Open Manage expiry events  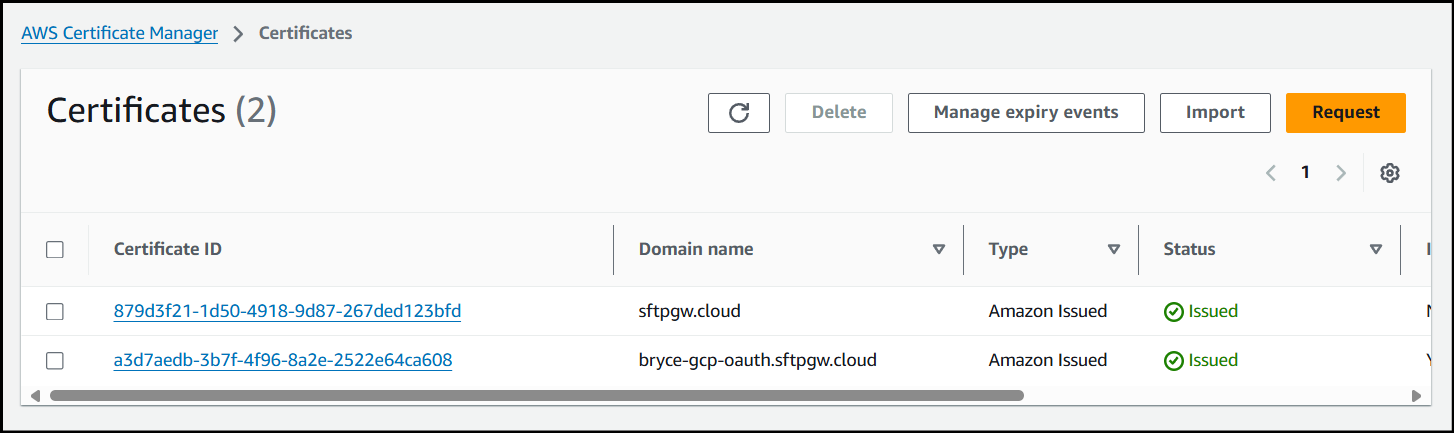[1025, 113]
